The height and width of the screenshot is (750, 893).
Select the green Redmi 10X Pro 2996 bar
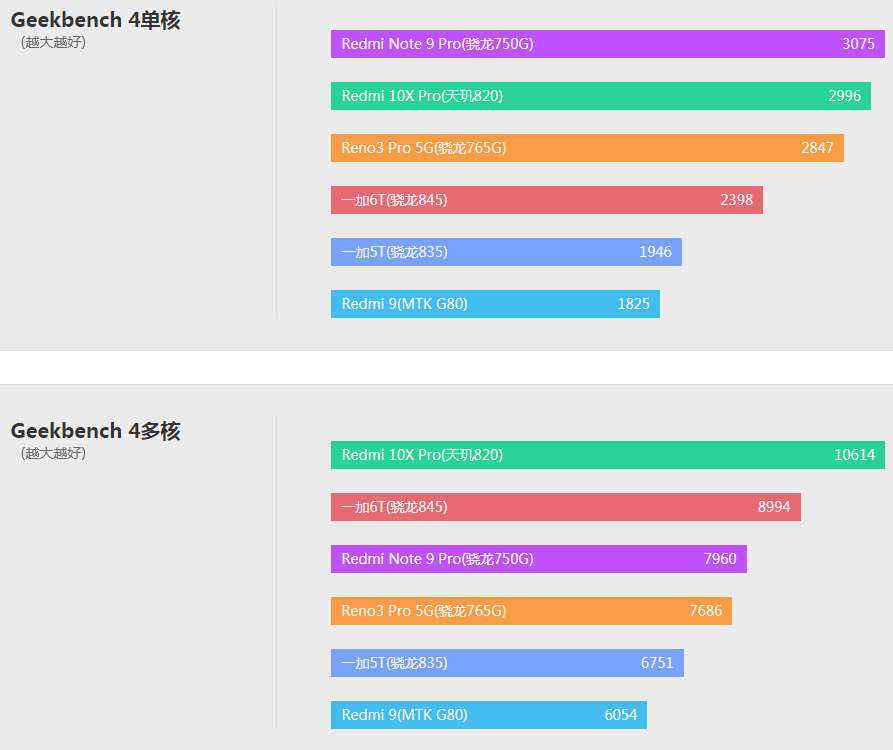(601, 96)
